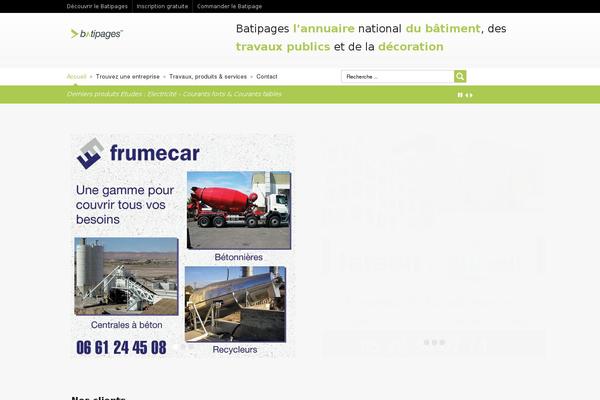The image size is (600, 400).
Task: Click the Bétonnières caption
Action: pos(238,257)
